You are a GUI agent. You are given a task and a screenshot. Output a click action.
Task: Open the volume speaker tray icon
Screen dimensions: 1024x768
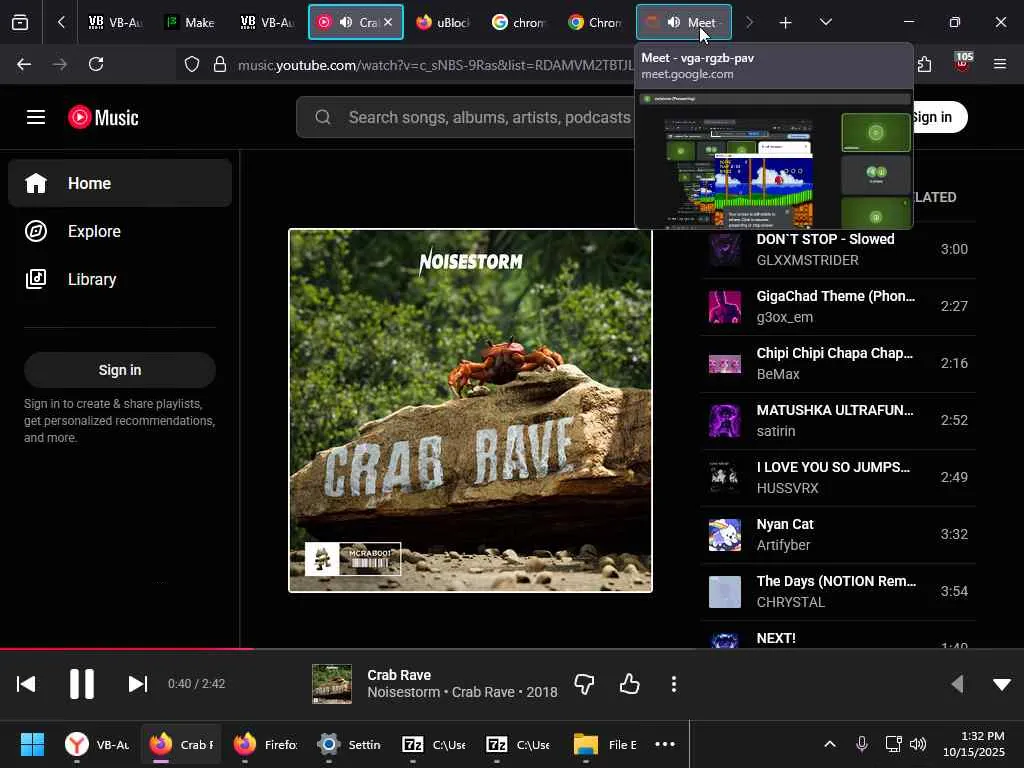click(x=918, y=744)
